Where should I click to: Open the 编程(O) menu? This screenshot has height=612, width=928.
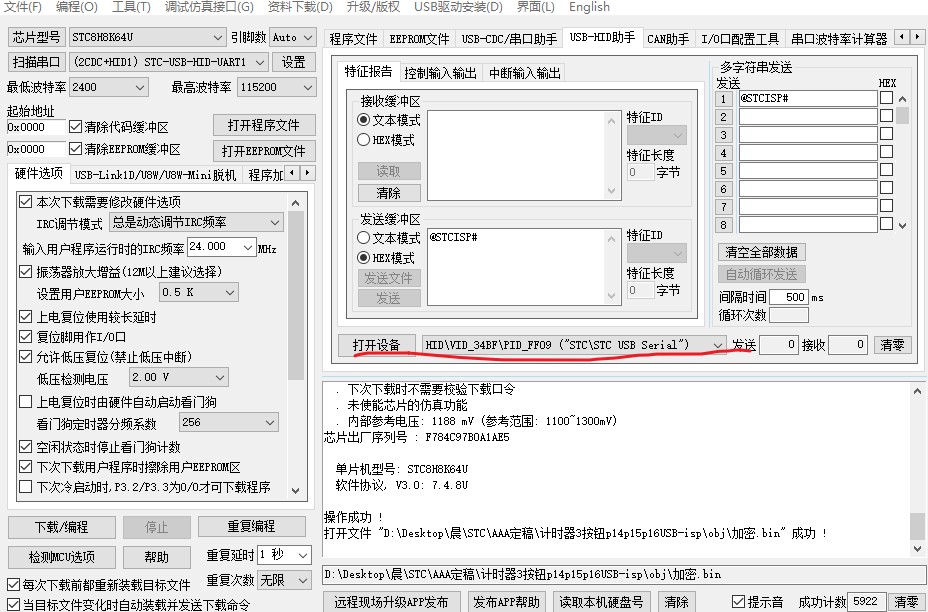point(76,7)
